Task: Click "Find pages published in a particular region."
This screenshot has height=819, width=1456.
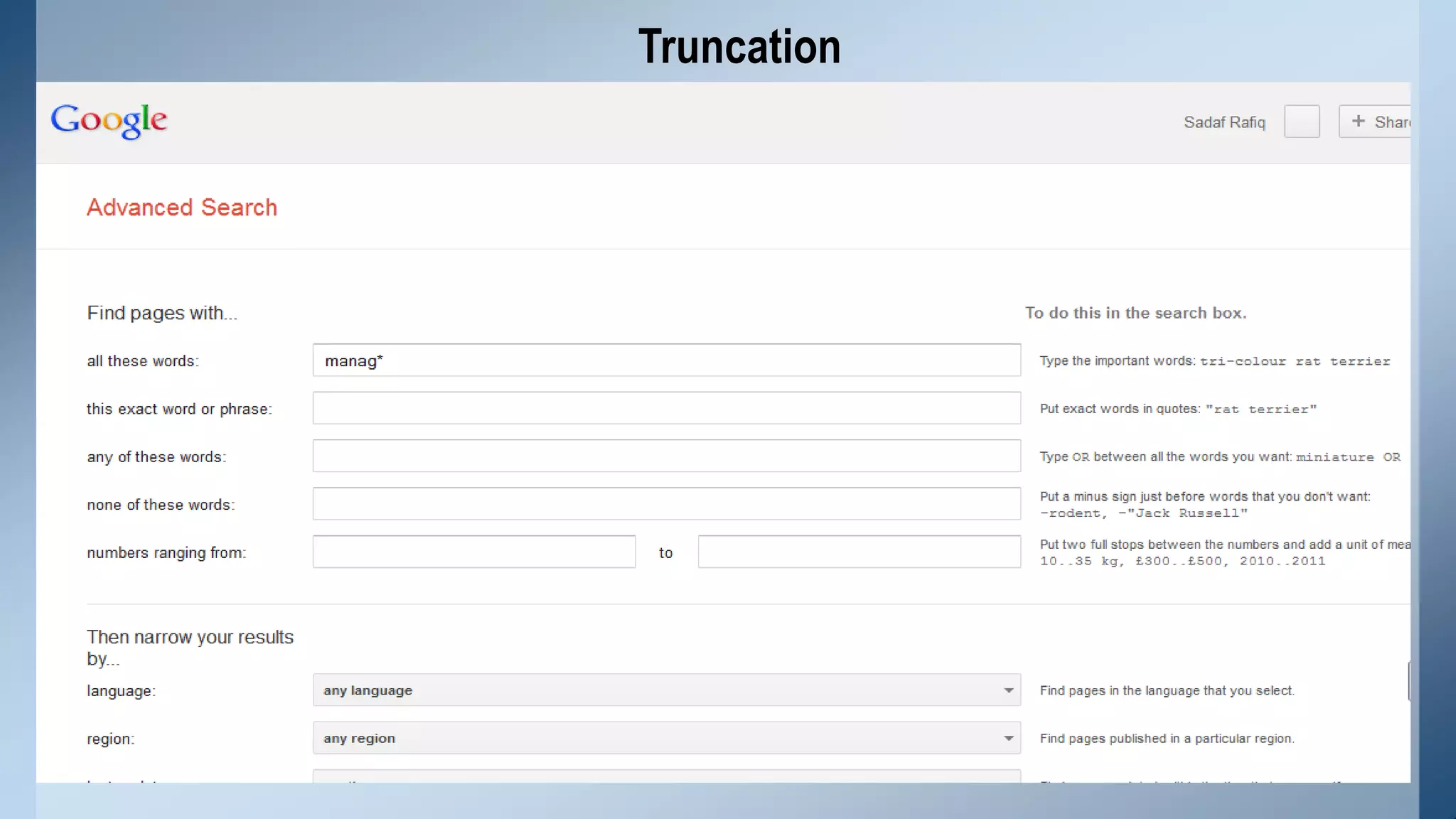Action: [x=1167, y=739]
